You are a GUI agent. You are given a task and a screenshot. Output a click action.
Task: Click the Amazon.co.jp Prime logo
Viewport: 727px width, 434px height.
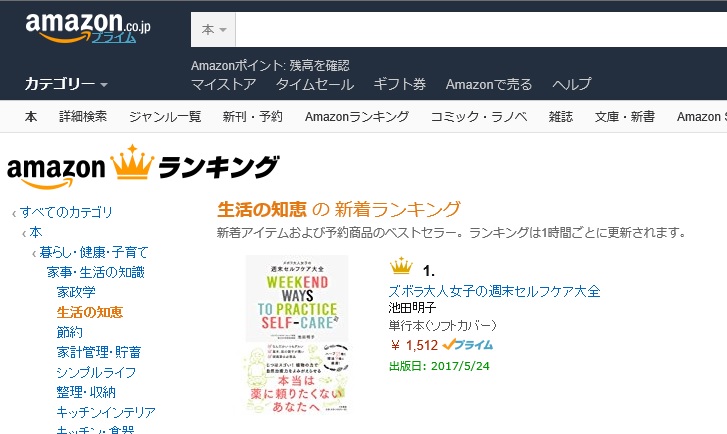(88, 28)
